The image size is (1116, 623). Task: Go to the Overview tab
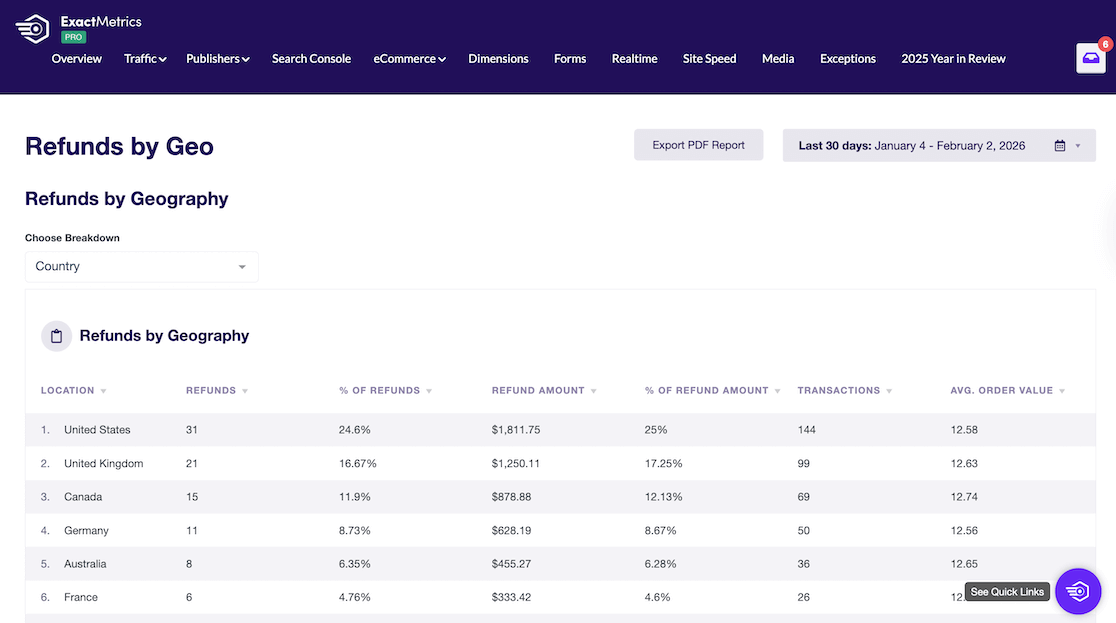77,59
